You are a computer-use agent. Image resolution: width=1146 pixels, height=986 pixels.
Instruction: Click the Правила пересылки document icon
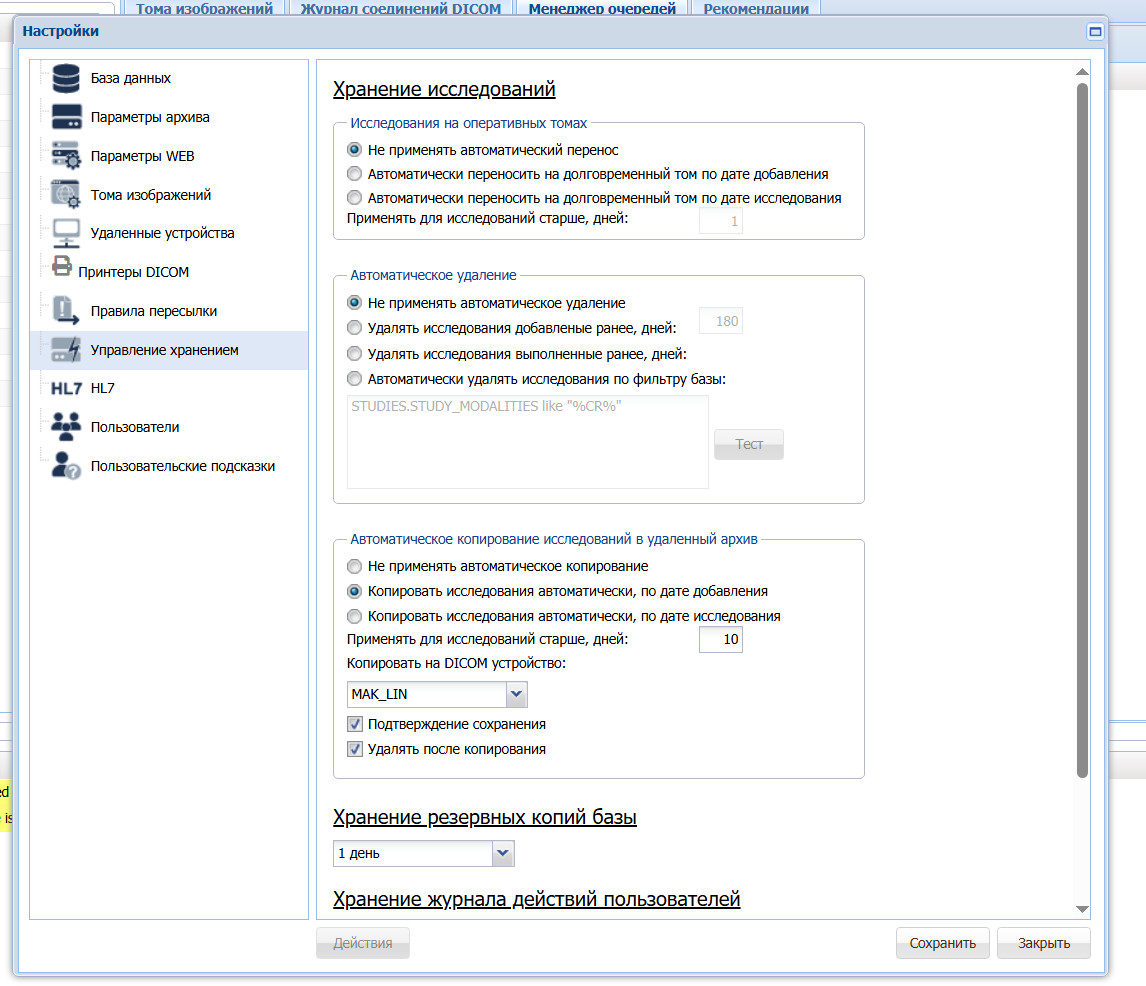66,311
